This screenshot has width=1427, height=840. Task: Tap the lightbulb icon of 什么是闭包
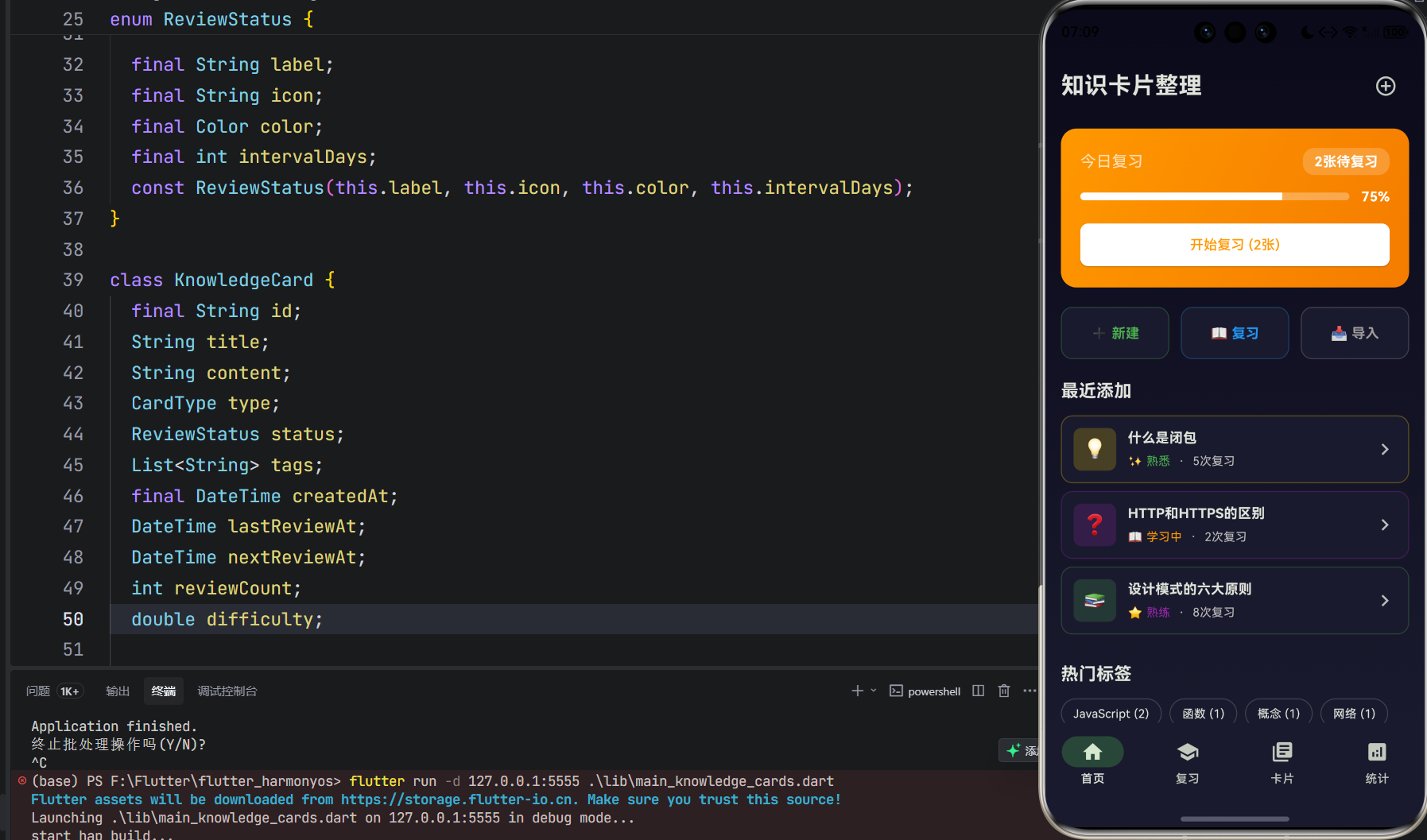1095,449
